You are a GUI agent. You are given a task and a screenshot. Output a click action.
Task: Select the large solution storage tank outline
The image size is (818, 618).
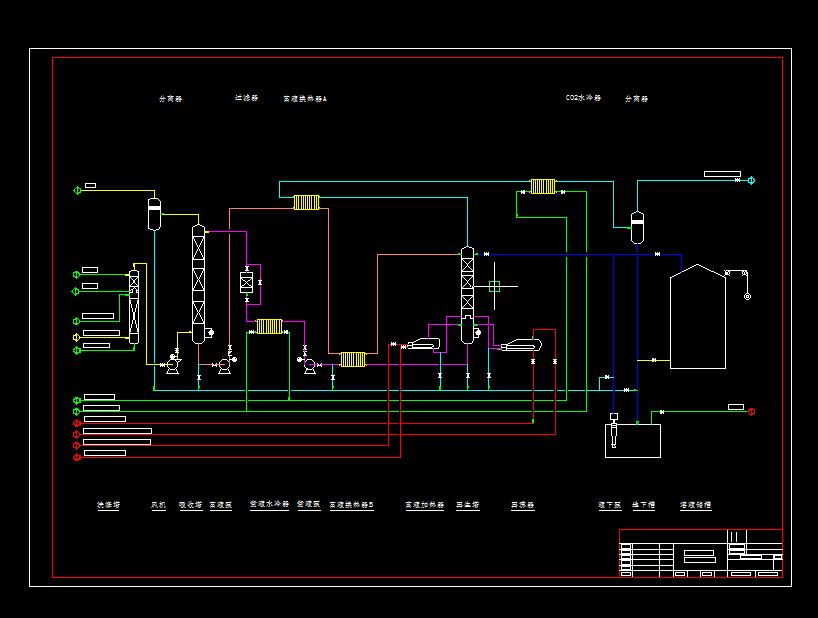coord(697,317)
